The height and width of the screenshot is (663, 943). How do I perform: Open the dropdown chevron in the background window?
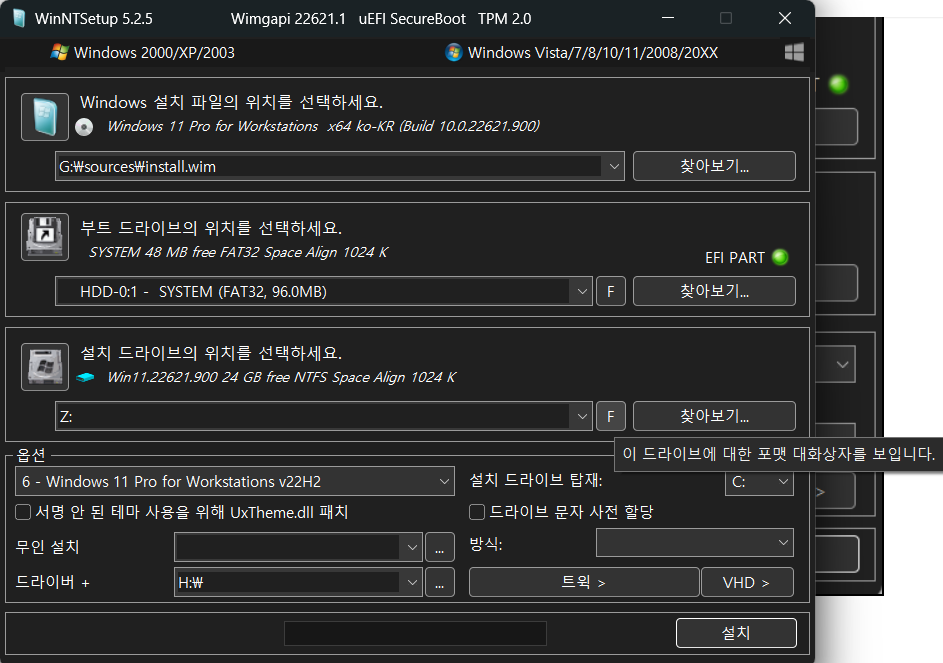point(843,365)
